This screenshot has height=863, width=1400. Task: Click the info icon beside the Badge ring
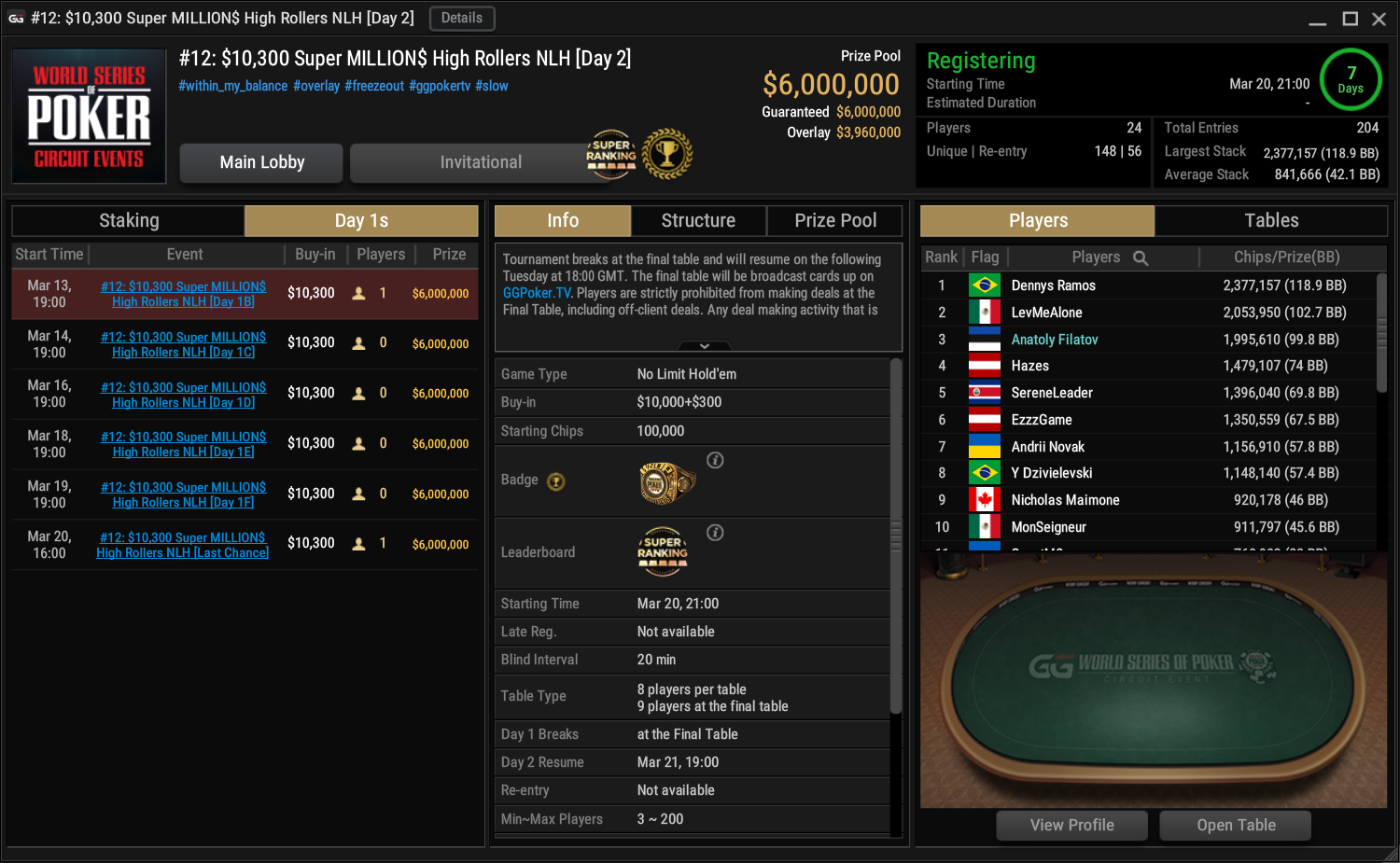pyautogui.click(x=715, y=460)
